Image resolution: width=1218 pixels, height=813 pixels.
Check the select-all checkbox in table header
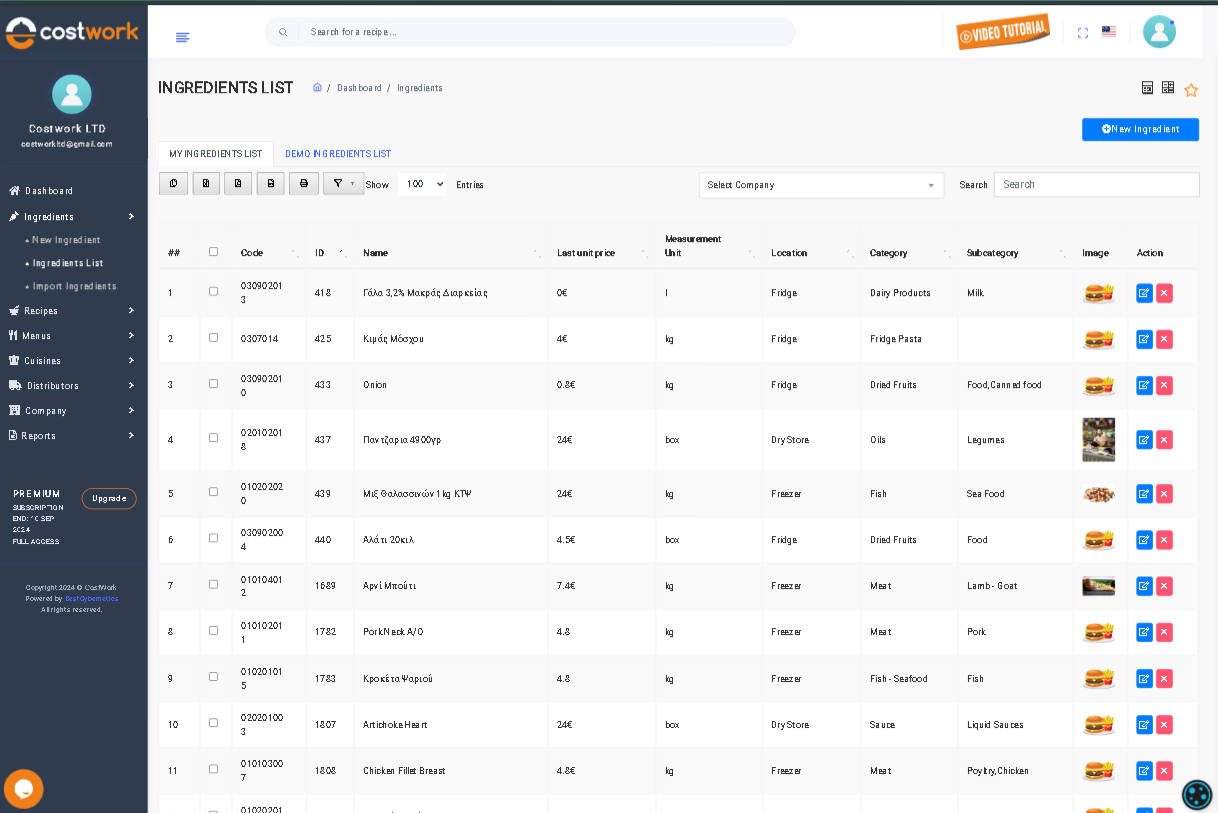pos(213,252)
